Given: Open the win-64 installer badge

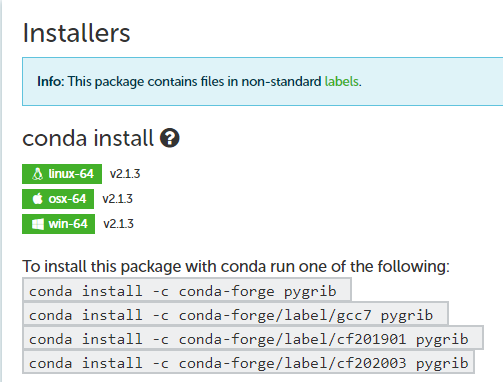Looking at the screenshot, I should [58, 224].
